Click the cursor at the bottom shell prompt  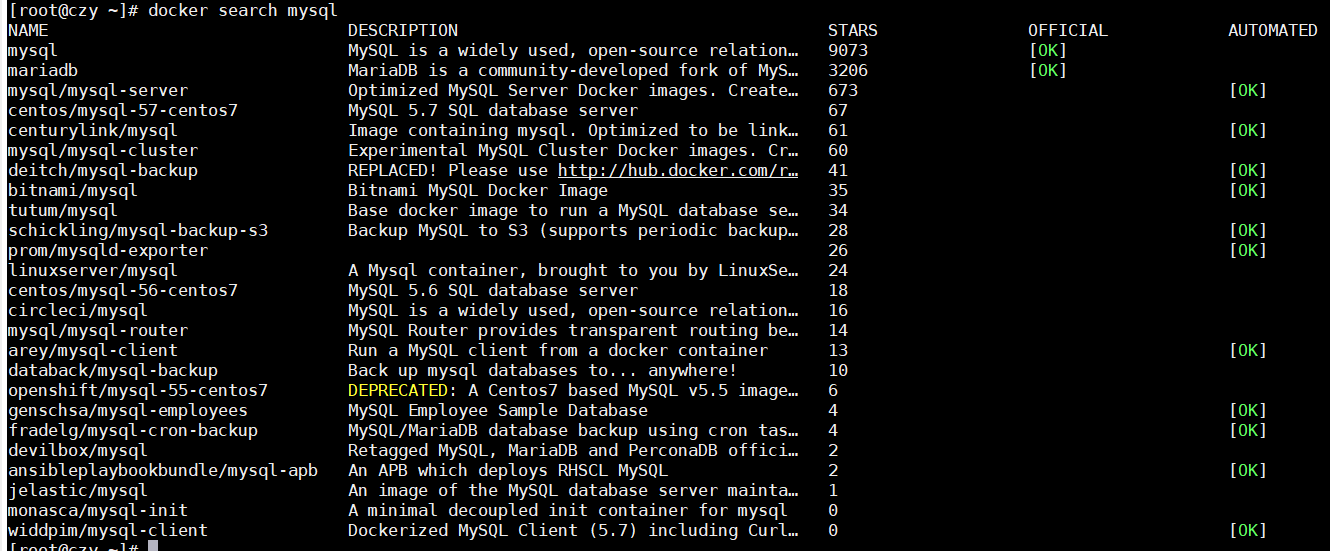coord(153,547)
